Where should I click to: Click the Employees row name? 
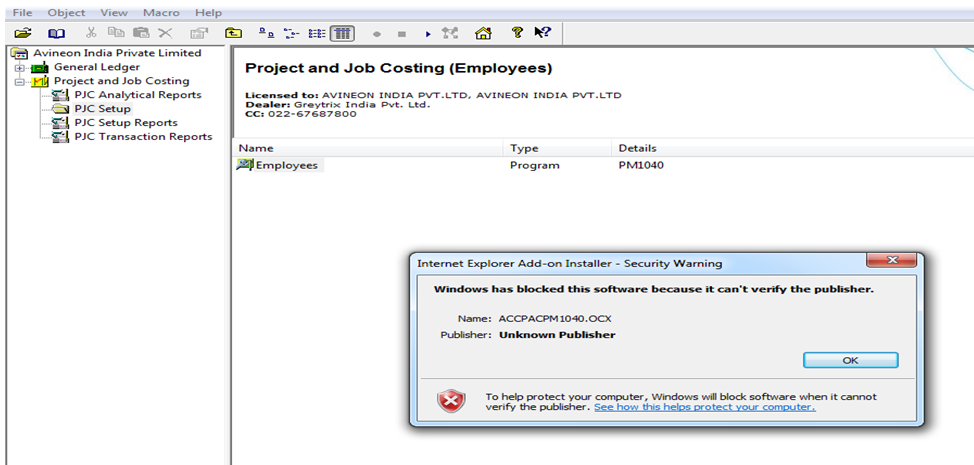point(286,165)
